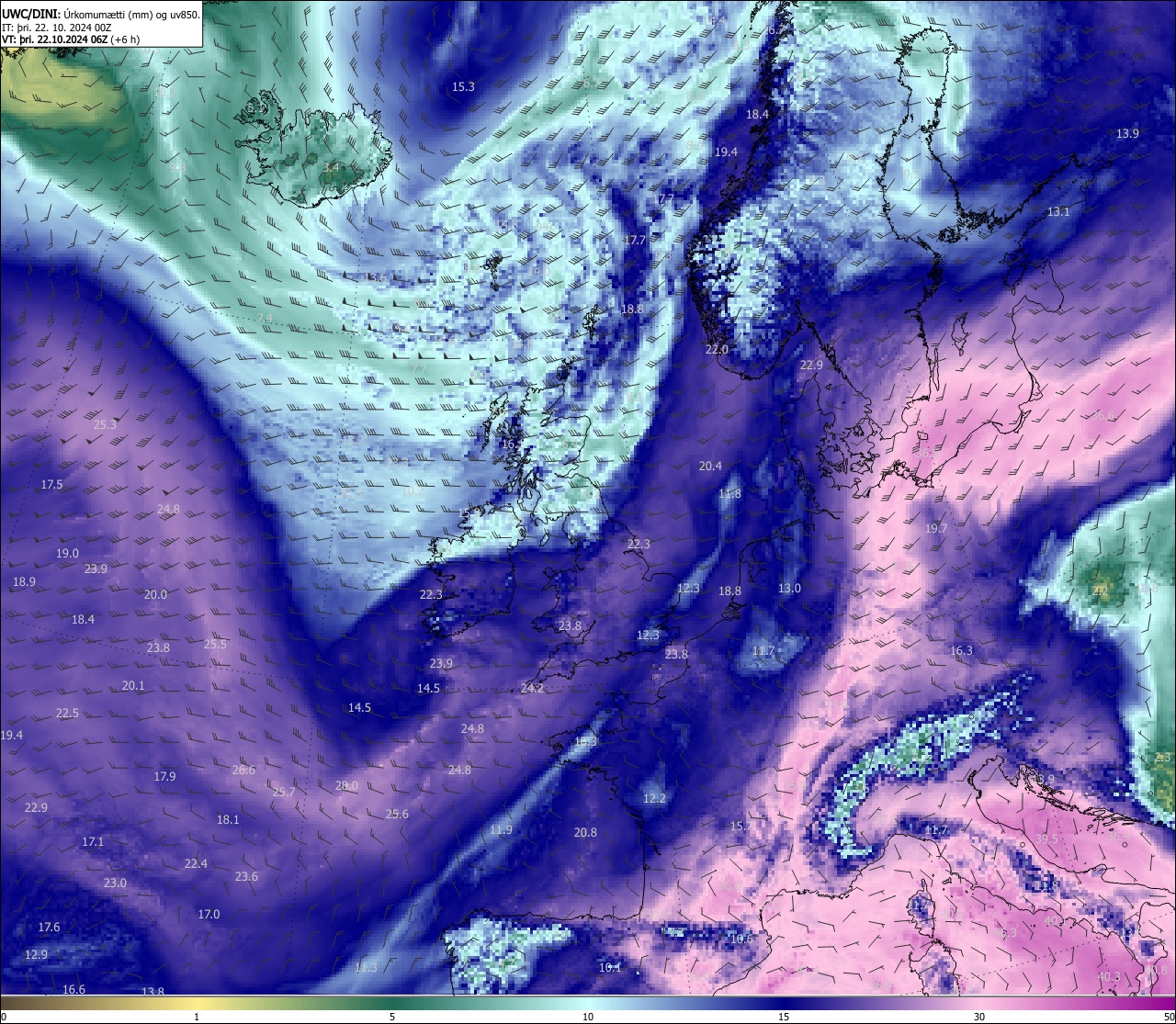1176x1024 pixels.
Task: Select the '17.5' value label
Action: 51,485
